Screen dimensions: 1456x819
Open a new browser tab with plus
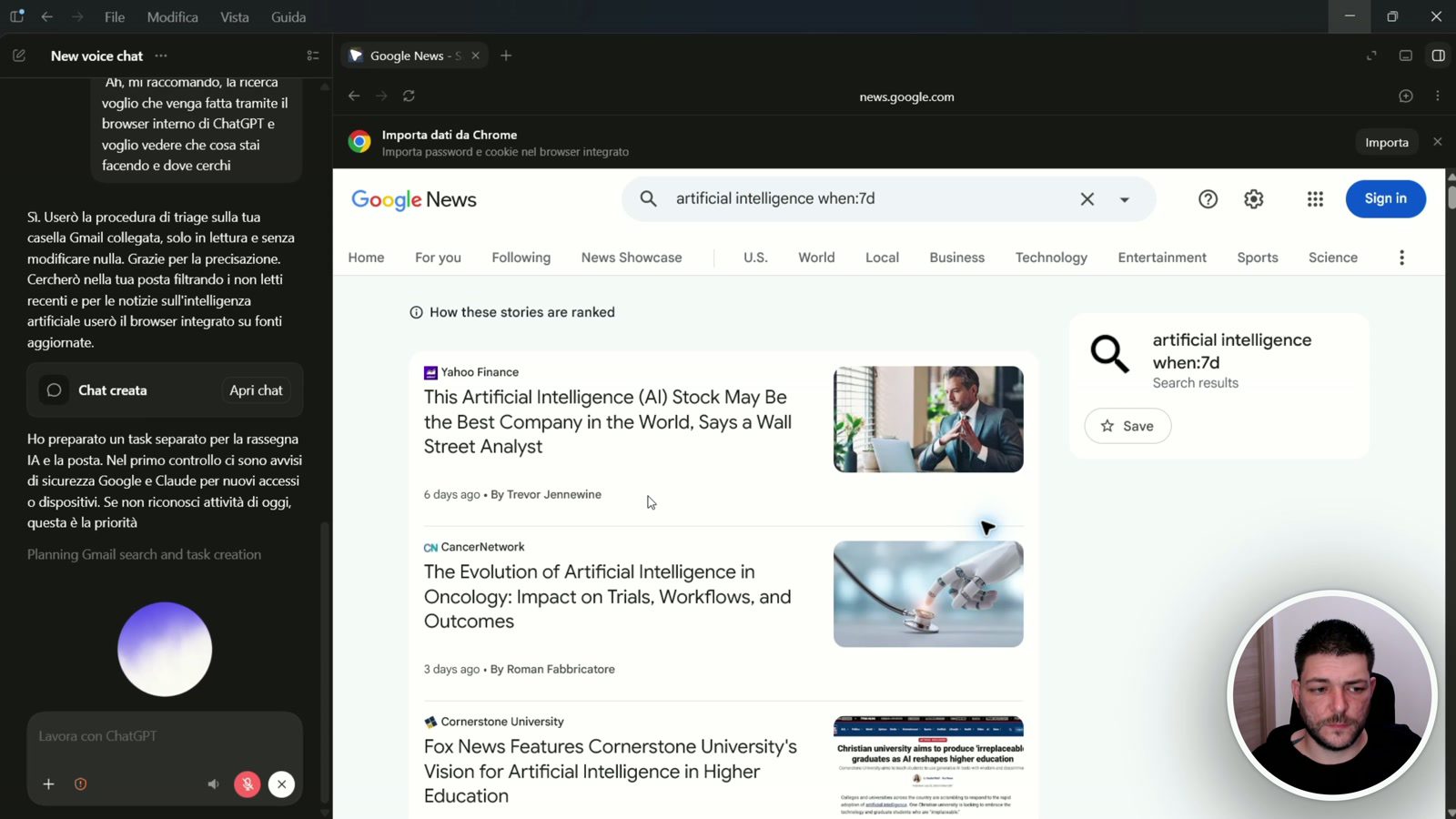click(506, 56)
